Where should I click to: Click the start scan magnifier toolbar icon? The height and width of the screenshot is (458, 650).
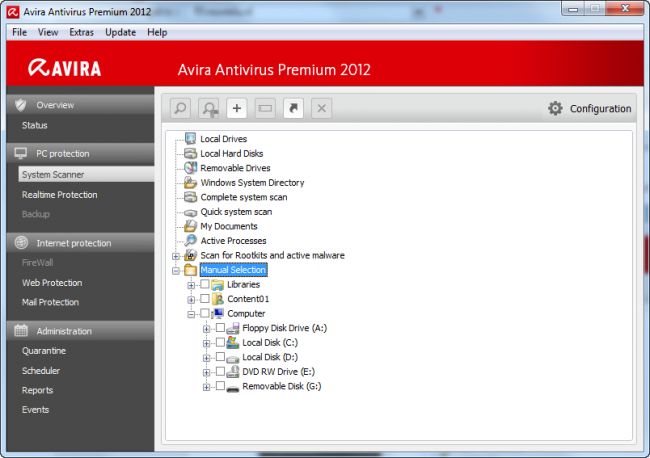(180, 109)
